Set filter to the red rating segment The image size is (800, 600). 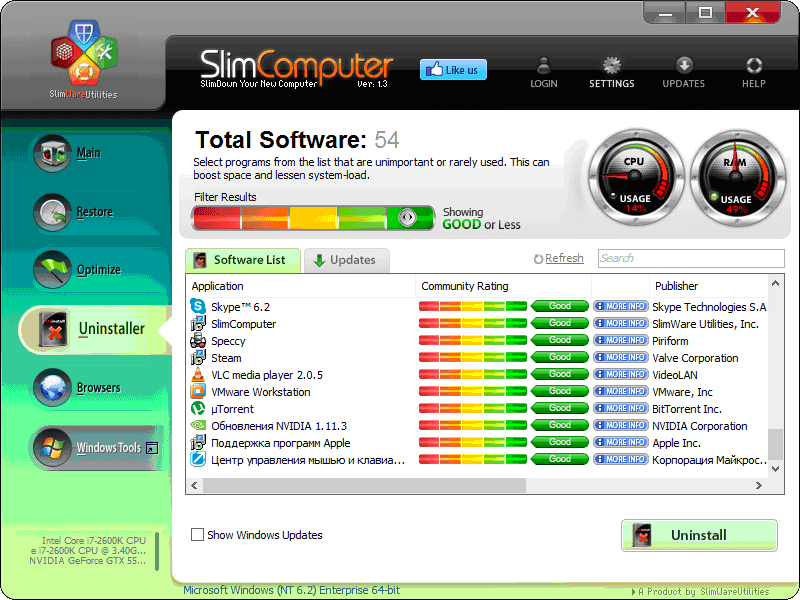216,218
